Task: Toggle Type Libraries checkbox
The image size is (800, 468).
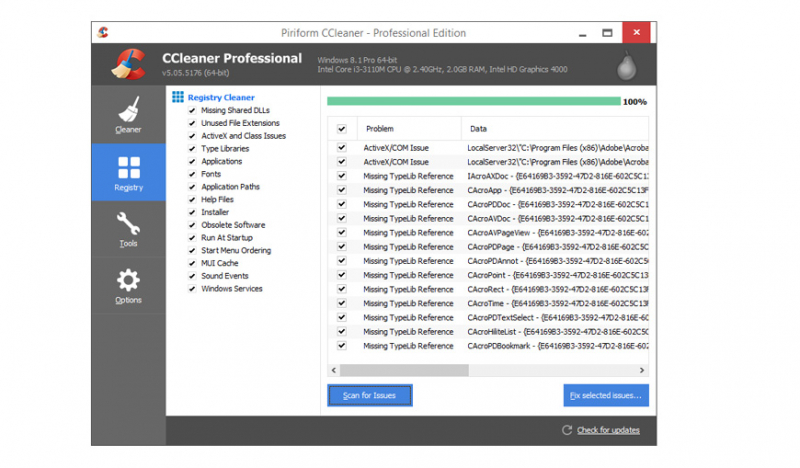Action: (x=192, y=149)
